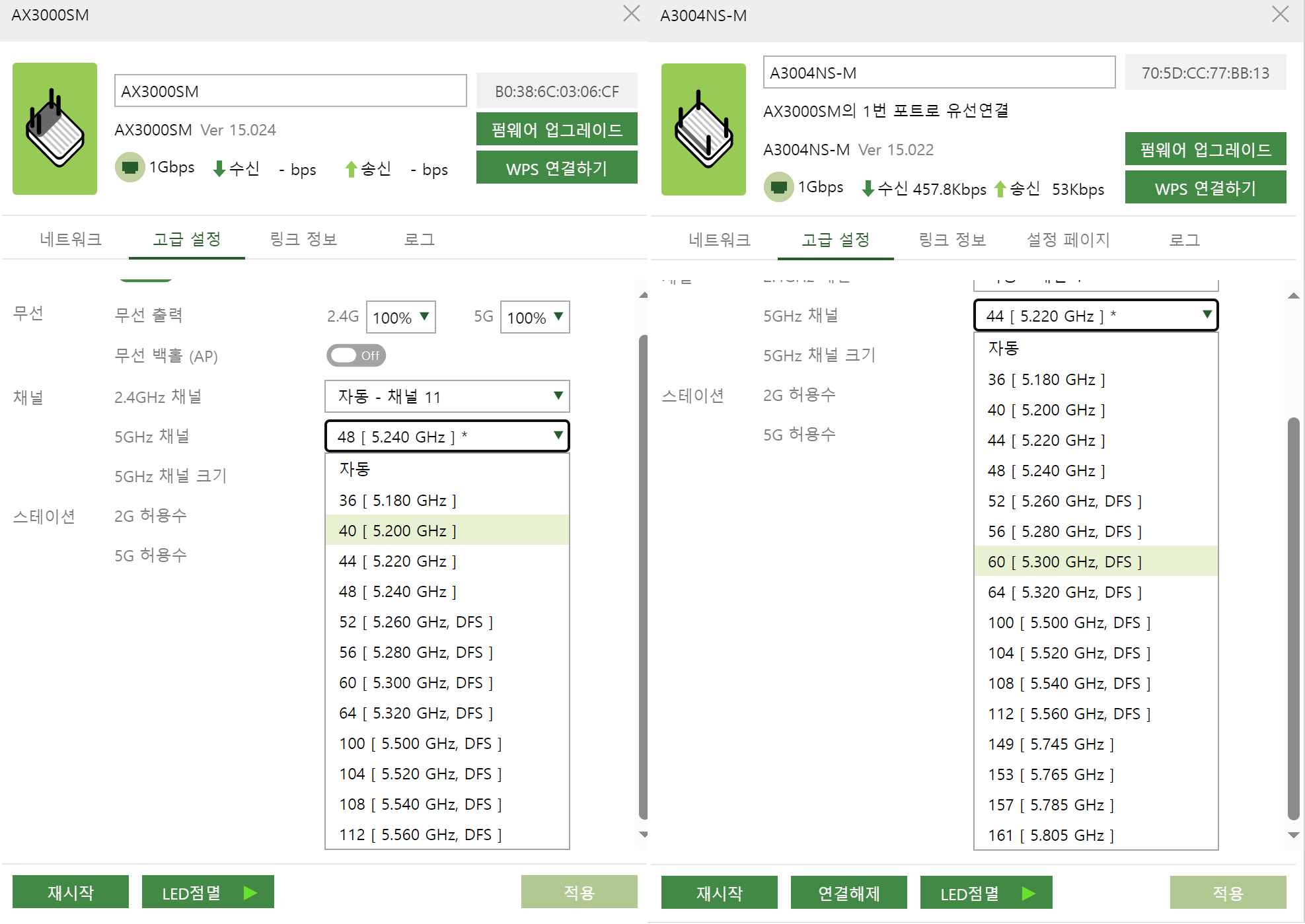This screenshot has height=924, width=1305.
Task: Click AX3000SM 펌웨어 업그레이드 button
Action: [x=557, y=129]
